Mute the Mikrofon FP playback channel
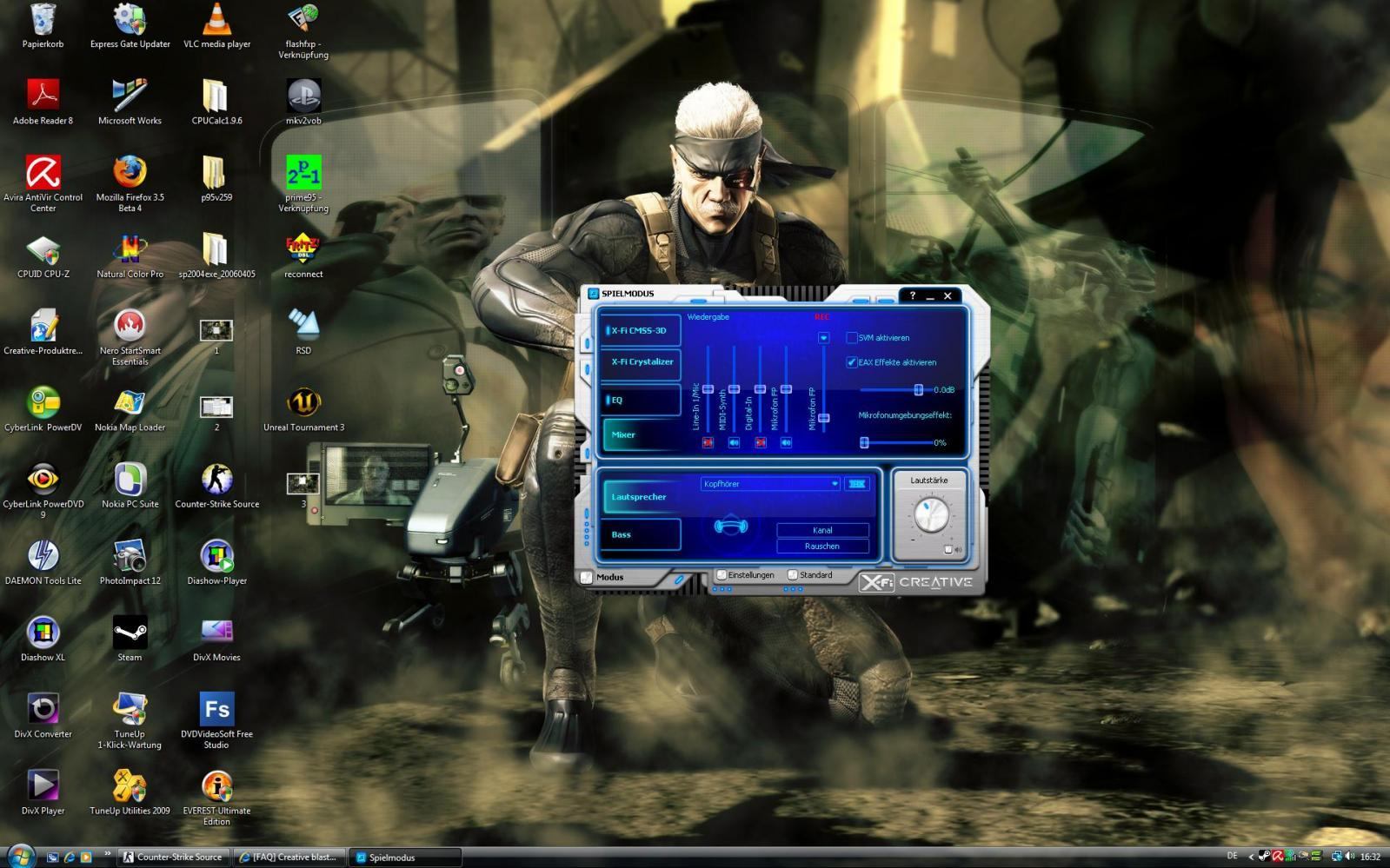The width and height of the screenshot is (1390, 868). click(x=786, y=443)
